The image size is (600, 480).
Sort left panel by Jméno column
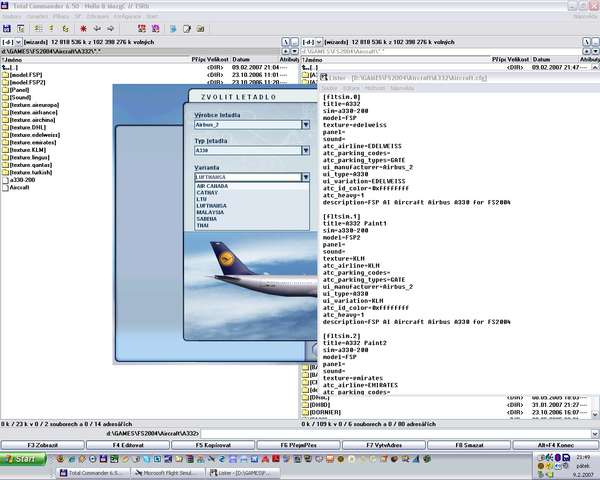(96, 60)
